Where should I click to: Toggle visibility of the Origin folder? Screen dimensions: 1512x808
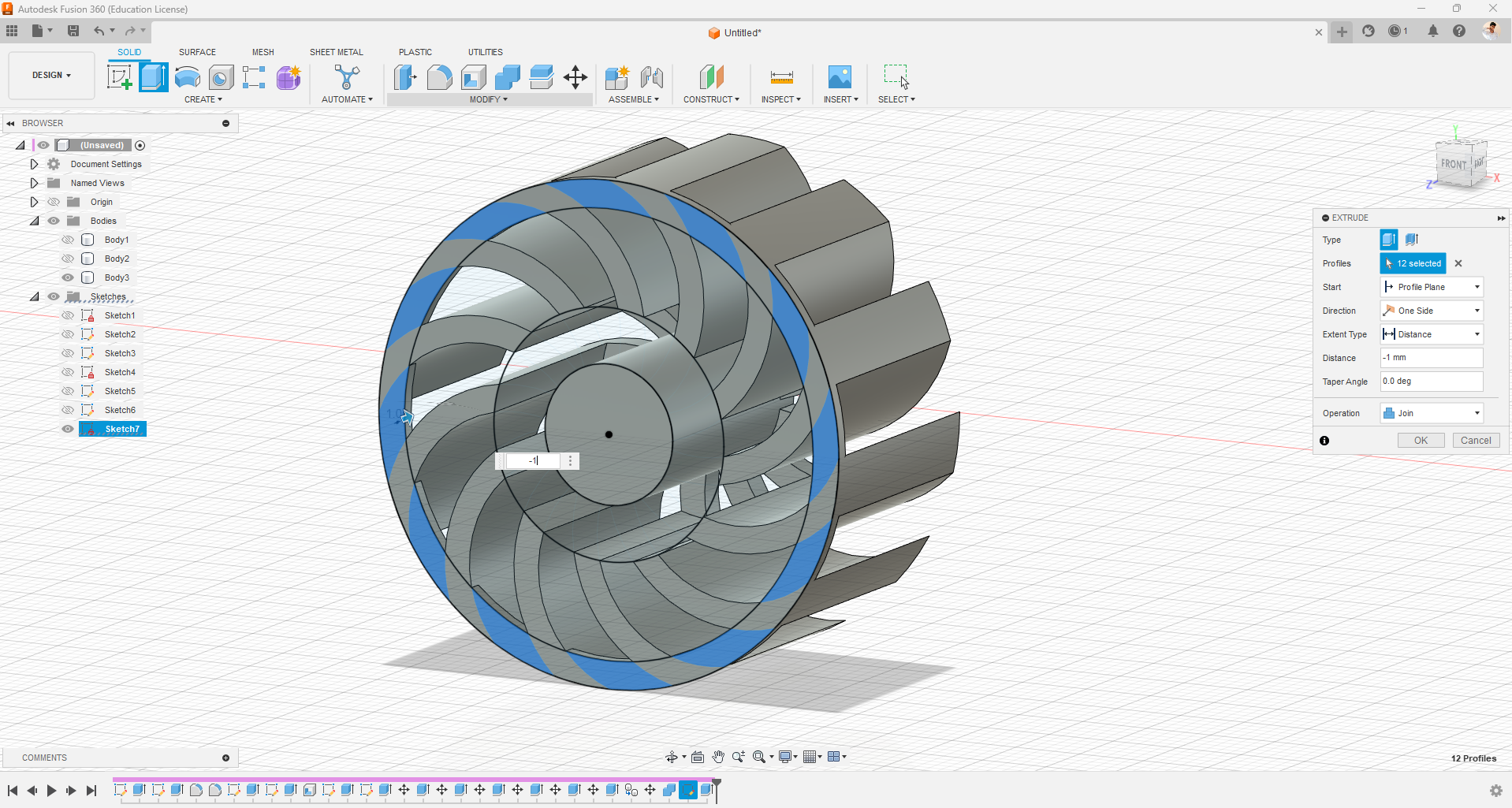[x=54, y=202]
